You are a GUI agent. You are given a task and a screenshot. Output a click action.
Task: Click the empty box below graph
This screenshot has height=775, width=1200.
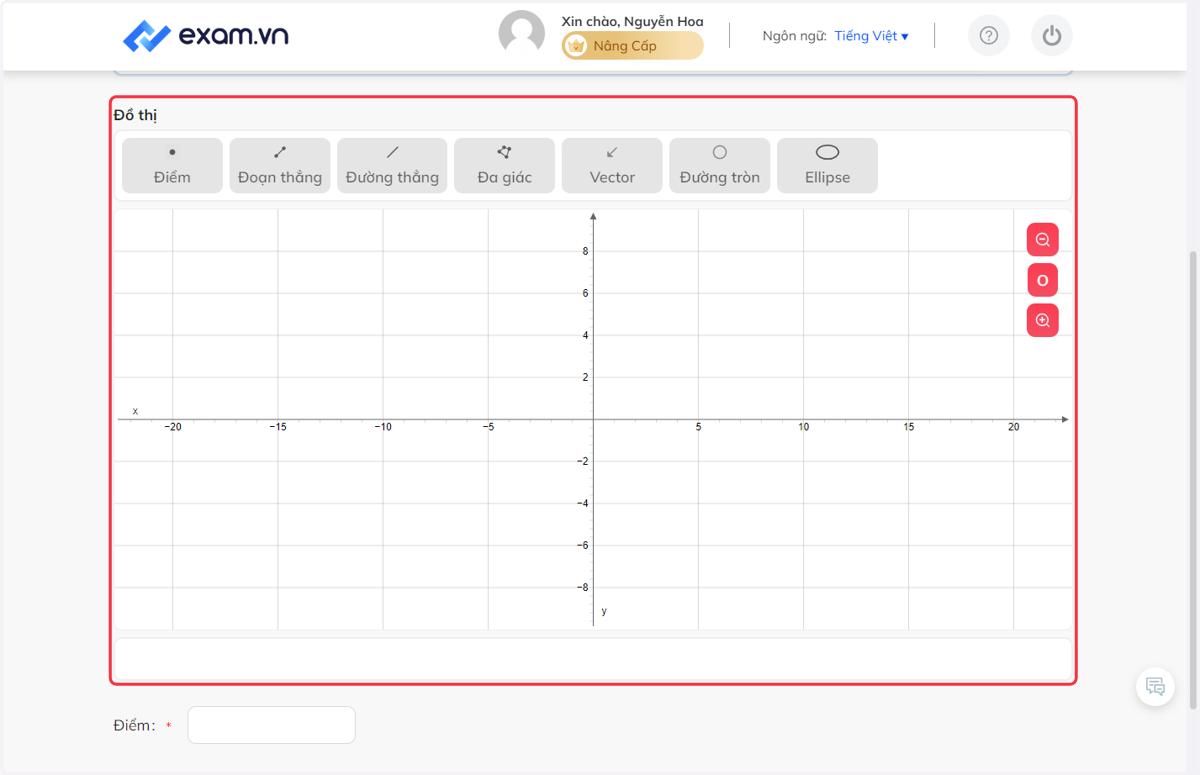(x=593, y=659)
